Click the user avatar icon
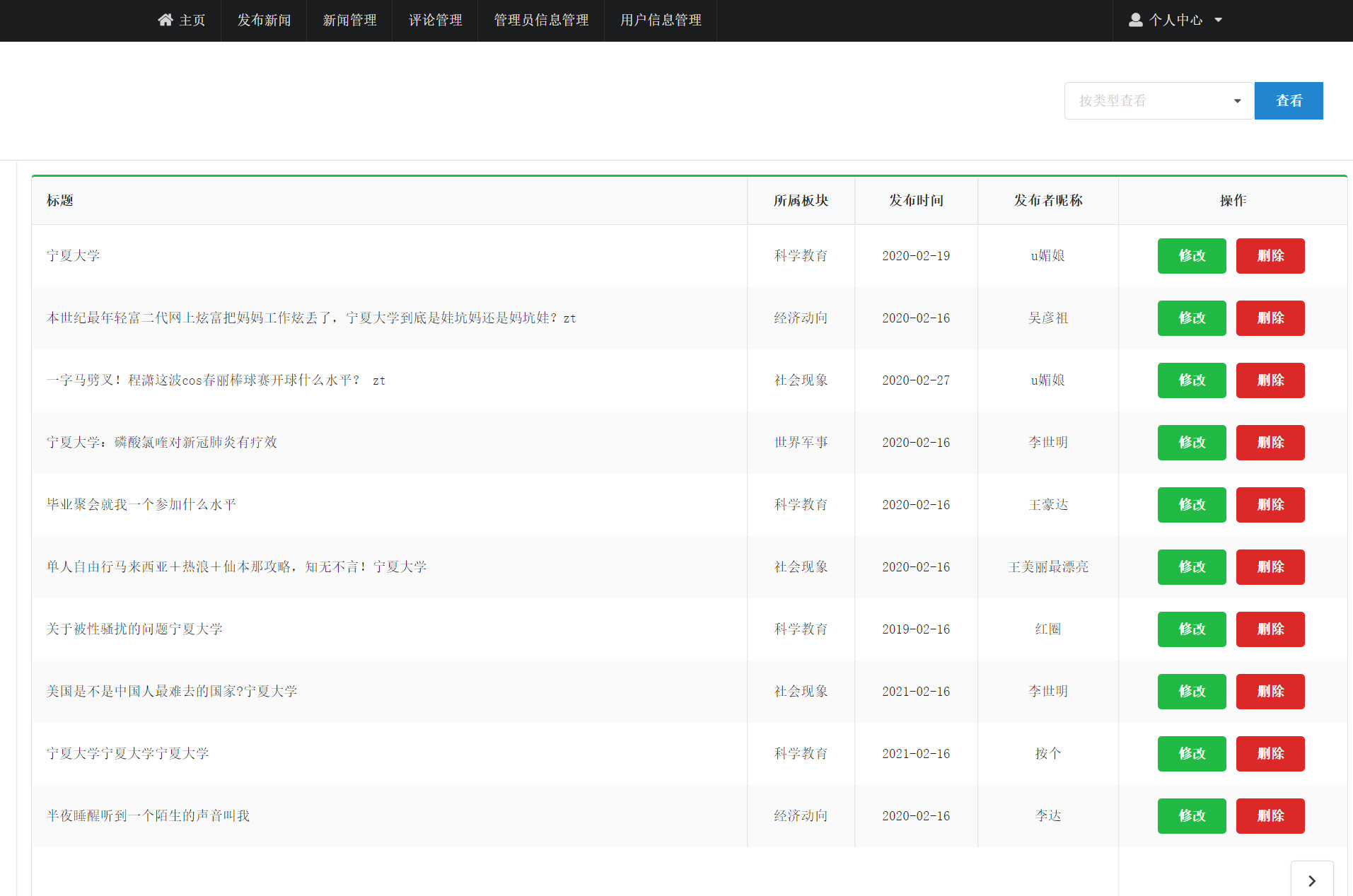This screenshot has height=896, width=1353. pos(1135,20)
